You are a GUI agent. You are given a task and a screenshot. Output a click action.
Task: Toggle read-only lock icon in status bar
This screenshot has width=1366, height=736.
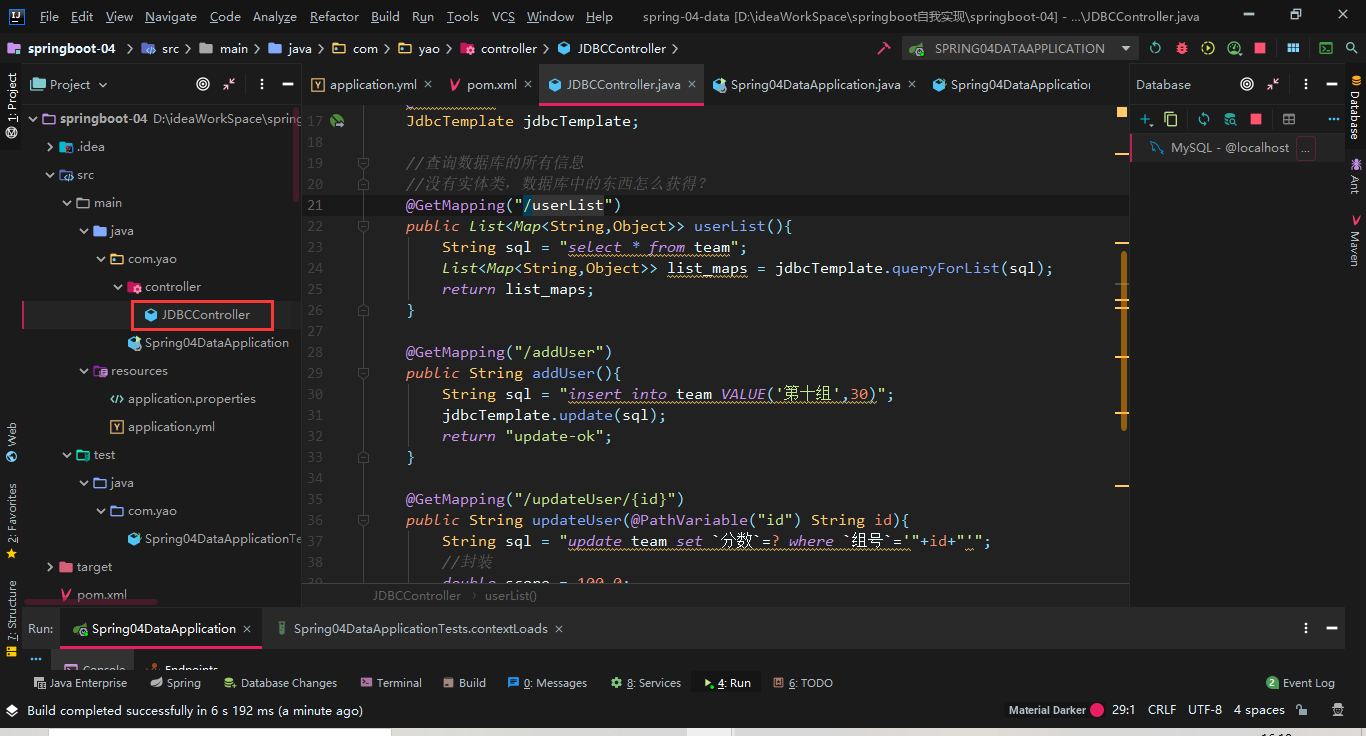1302,710
